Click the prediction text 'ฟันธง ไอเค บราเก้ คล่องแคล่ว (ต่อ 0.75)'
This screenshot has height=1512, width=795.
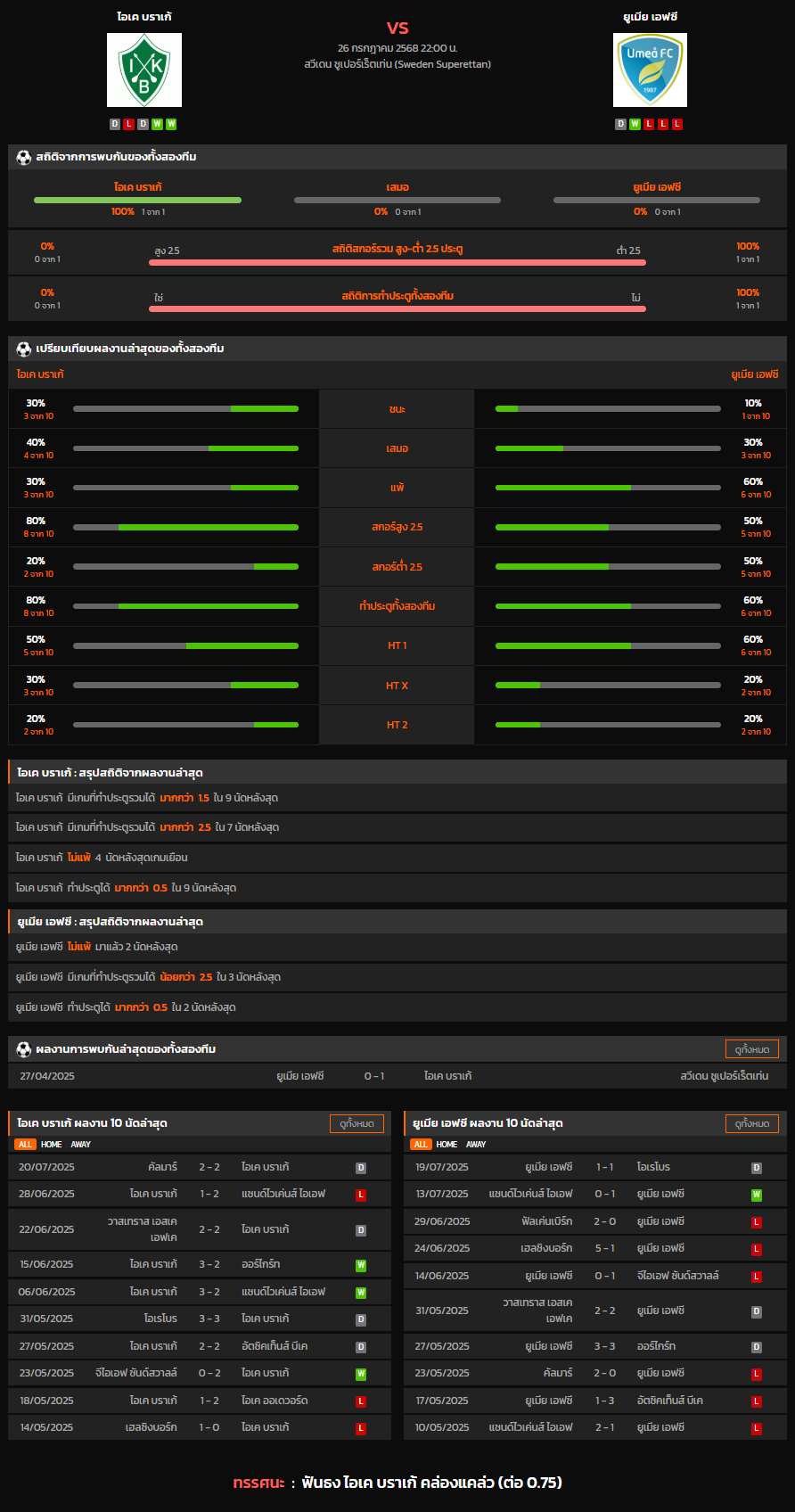pyautogui.click(x=432, y=1483)
